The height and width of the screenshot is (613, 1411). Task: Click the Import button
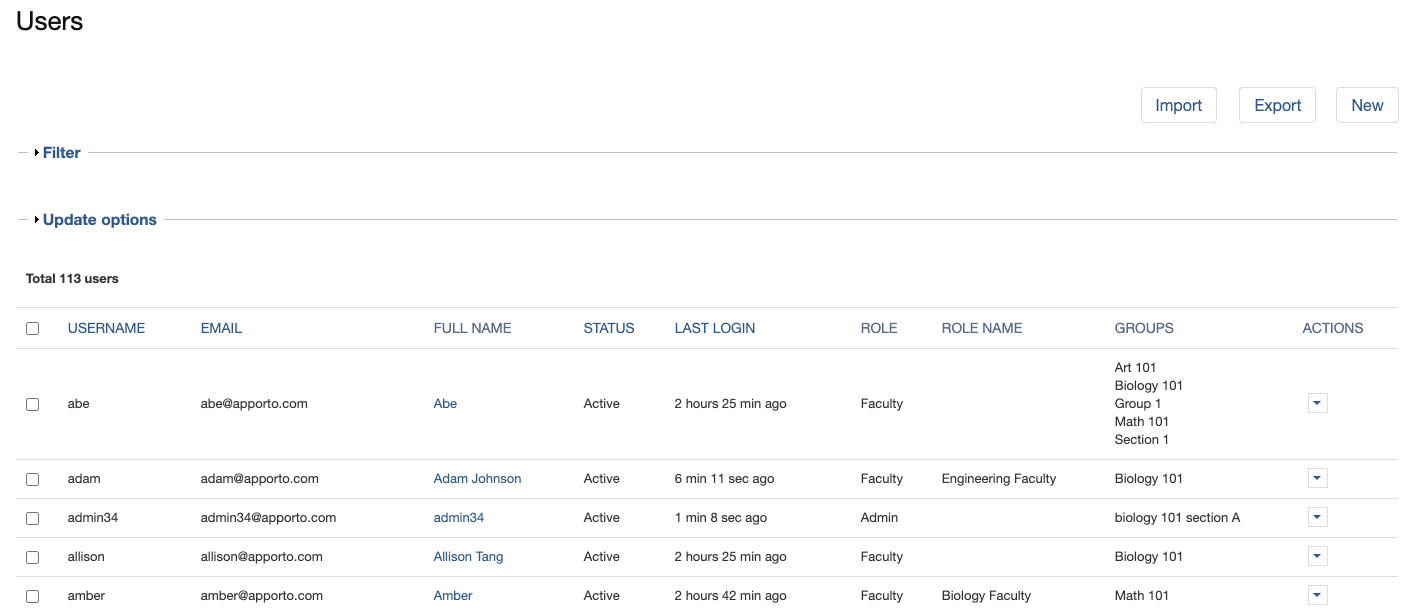(1178, 105)
